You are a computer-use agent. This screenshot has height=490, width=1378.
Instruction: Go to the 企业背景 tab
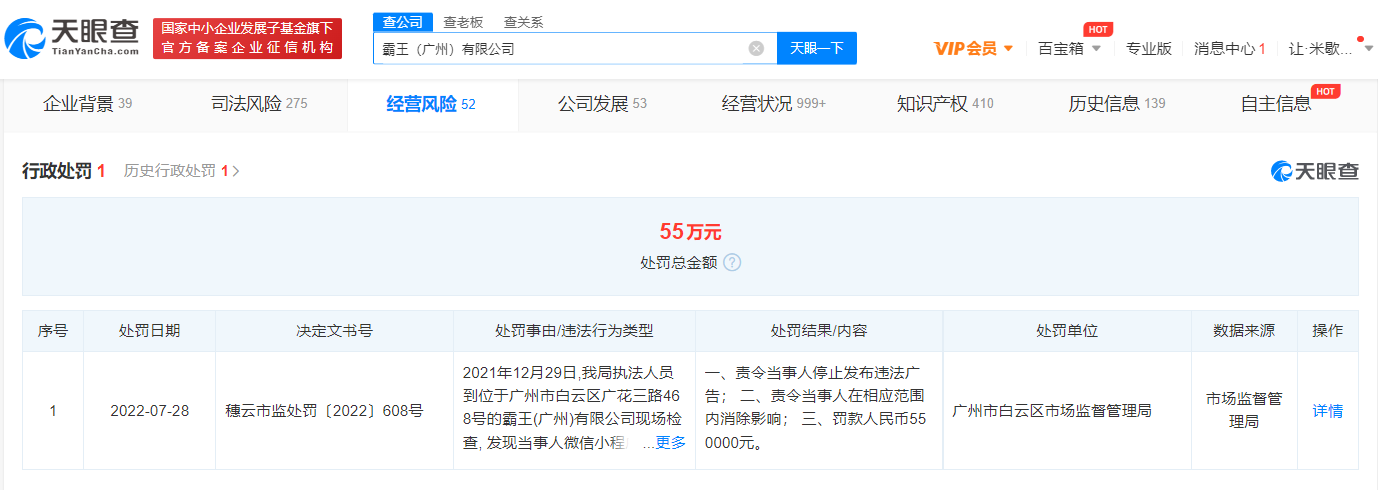(88, 104)
